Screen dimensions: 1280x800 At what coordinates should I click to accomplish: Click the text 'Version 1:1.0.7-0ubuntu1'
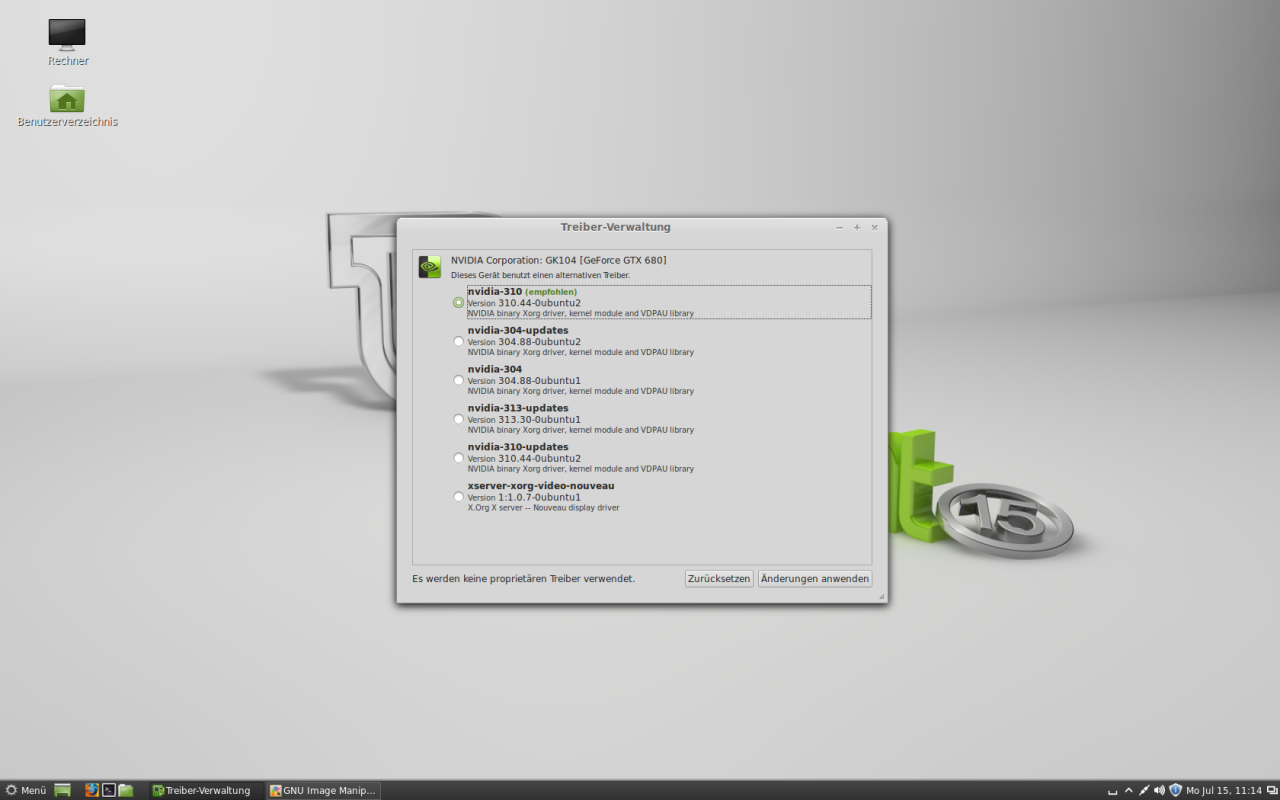(524, 497)
